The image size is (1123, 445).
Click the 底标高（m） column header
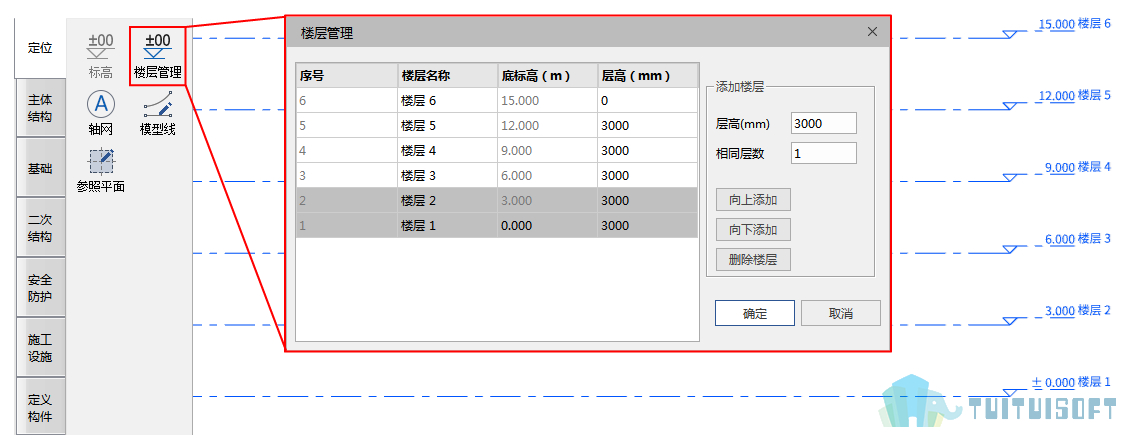(x=548, y=76)
